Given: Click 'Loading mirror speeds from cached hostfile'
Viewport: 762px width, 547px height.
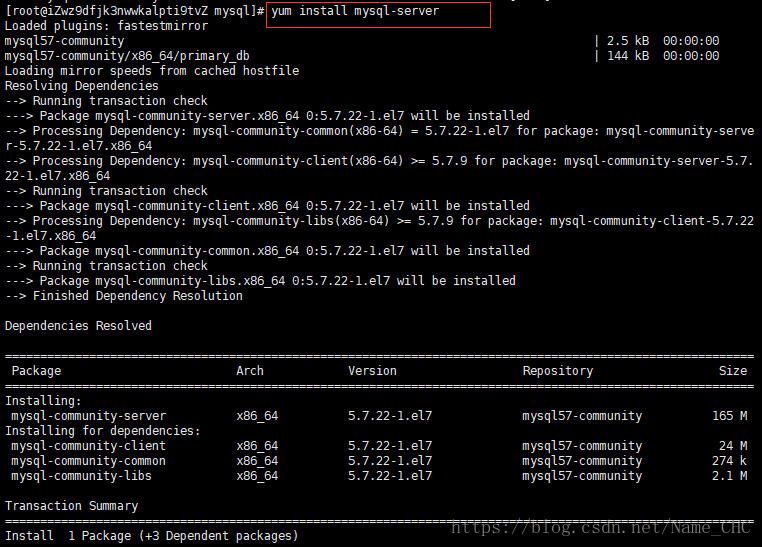Looking at the screenshot, I should 152,71.
